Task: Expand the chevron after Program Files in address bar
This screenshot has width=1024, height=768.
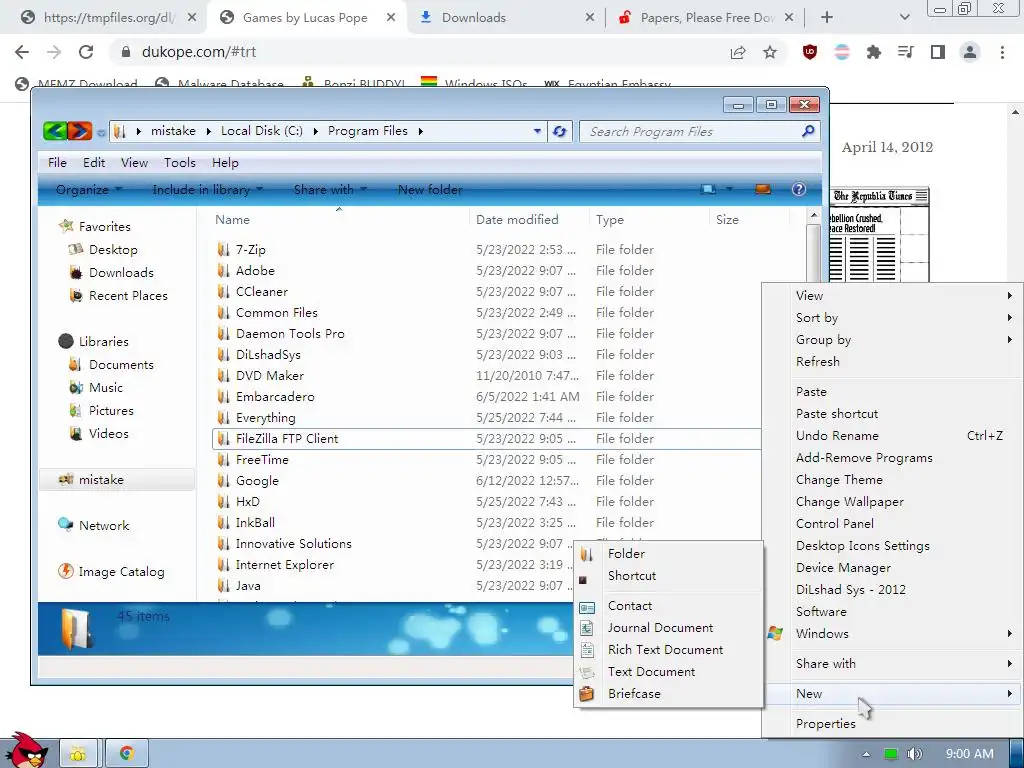Action: (x=421, y=131)
